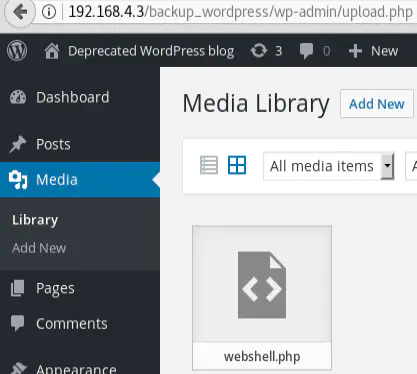This screenshot has height=374, width=417.
Task: Switch to grid view icon
Action: [237, 165]
